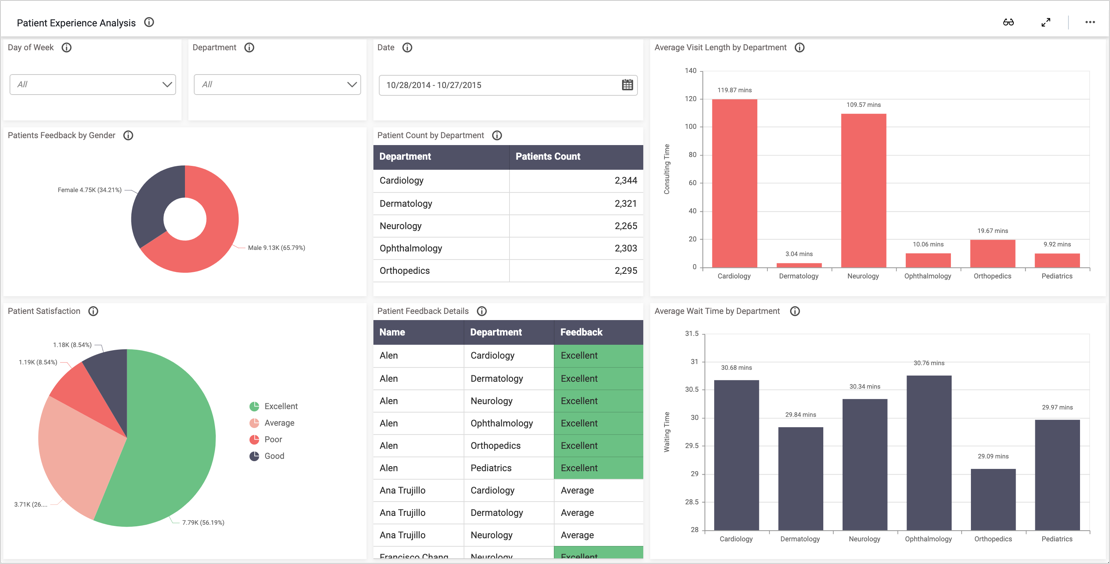Toggle Poor legend item in Patient Satisfaction
This screenshot has height=564, width=1110.
[265, 439]
